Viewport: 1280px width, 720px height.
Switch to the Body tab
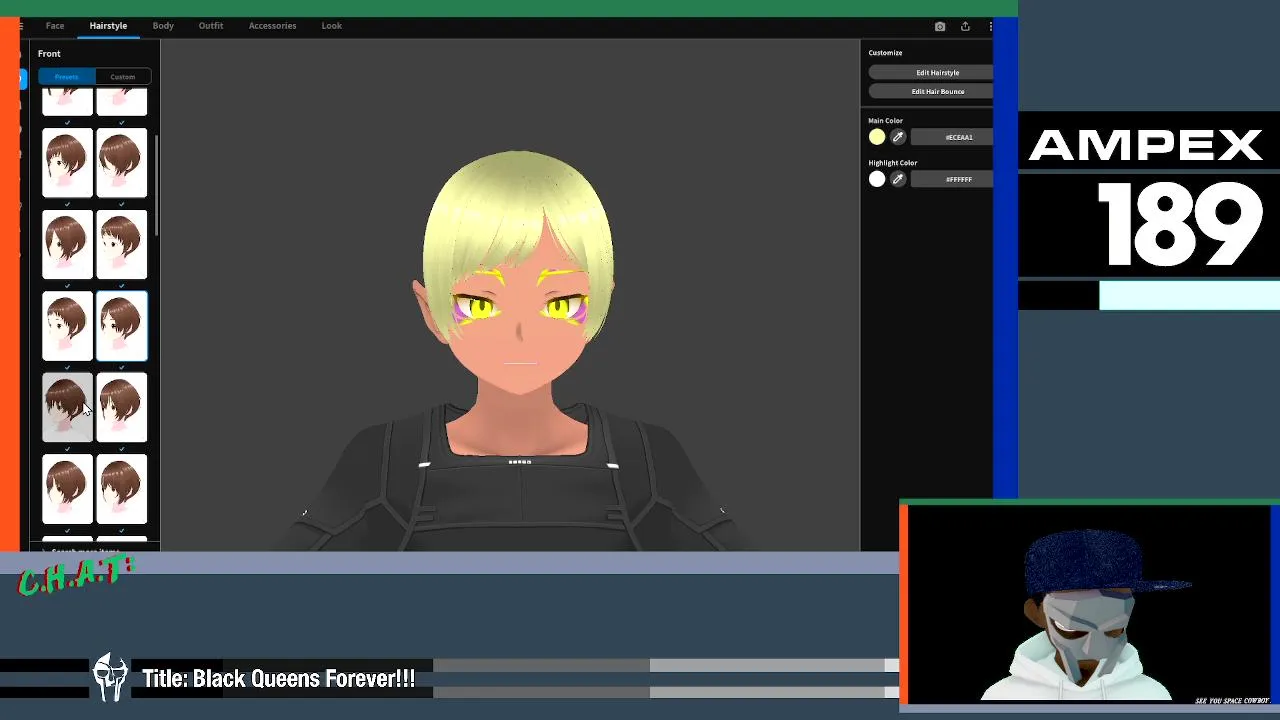click(x=163, y=25)
